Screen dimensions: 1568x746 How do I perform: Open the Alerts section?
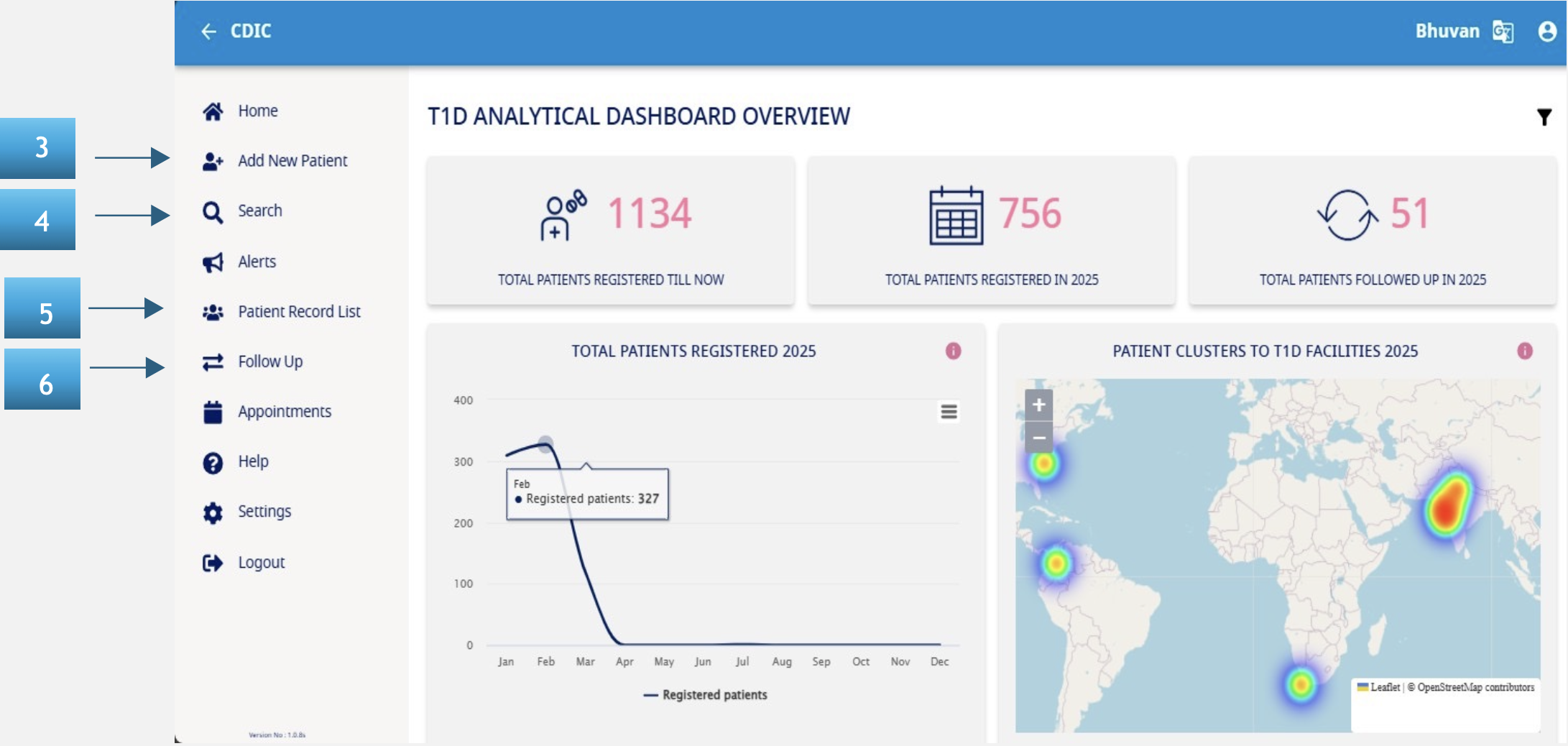(257, 262)
